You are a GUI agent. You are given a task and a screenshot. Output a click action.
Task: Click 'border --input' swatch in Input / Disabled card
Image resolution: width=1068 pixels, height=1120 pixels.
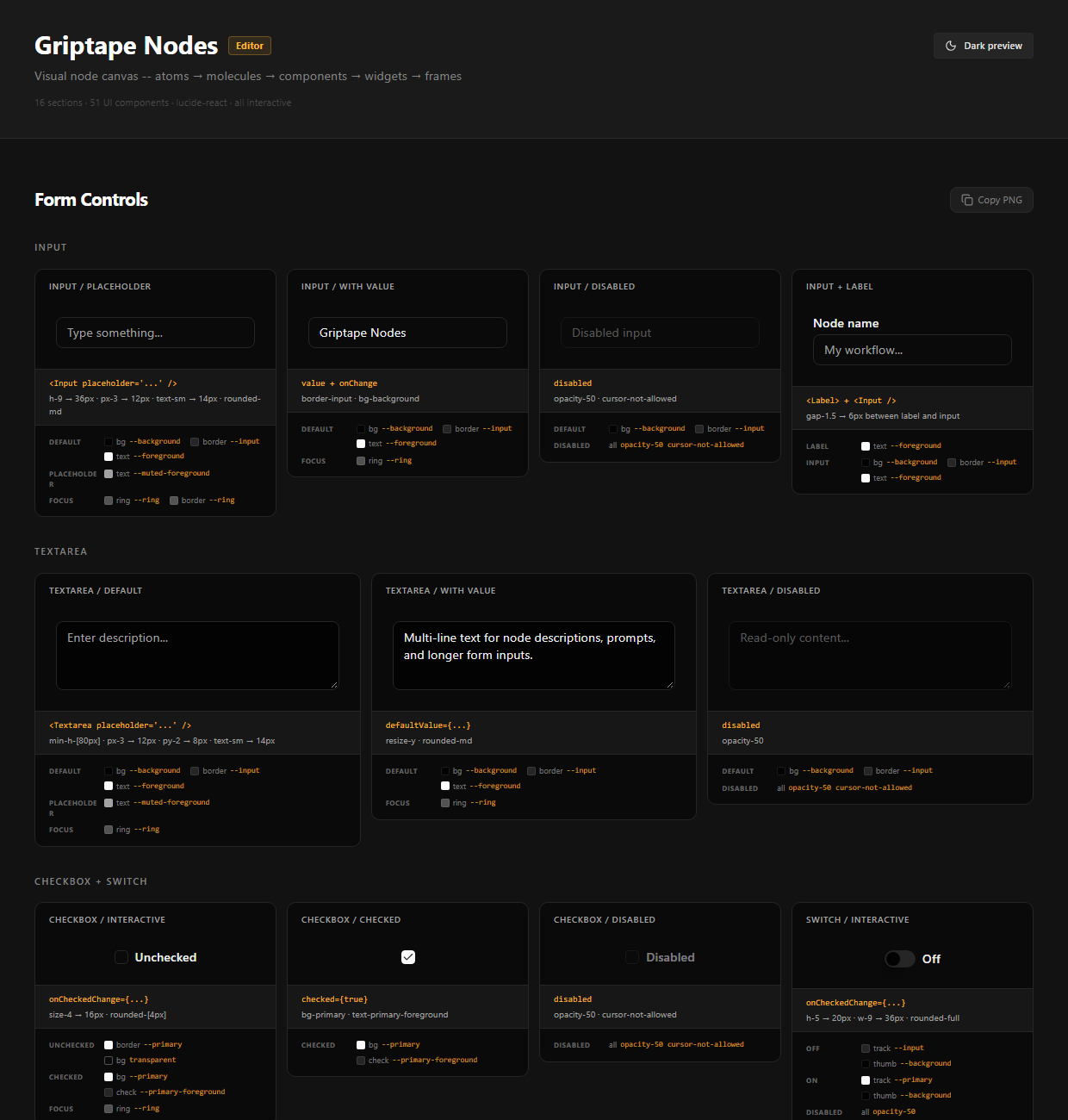pyautogui.click(x=699, y=429)
